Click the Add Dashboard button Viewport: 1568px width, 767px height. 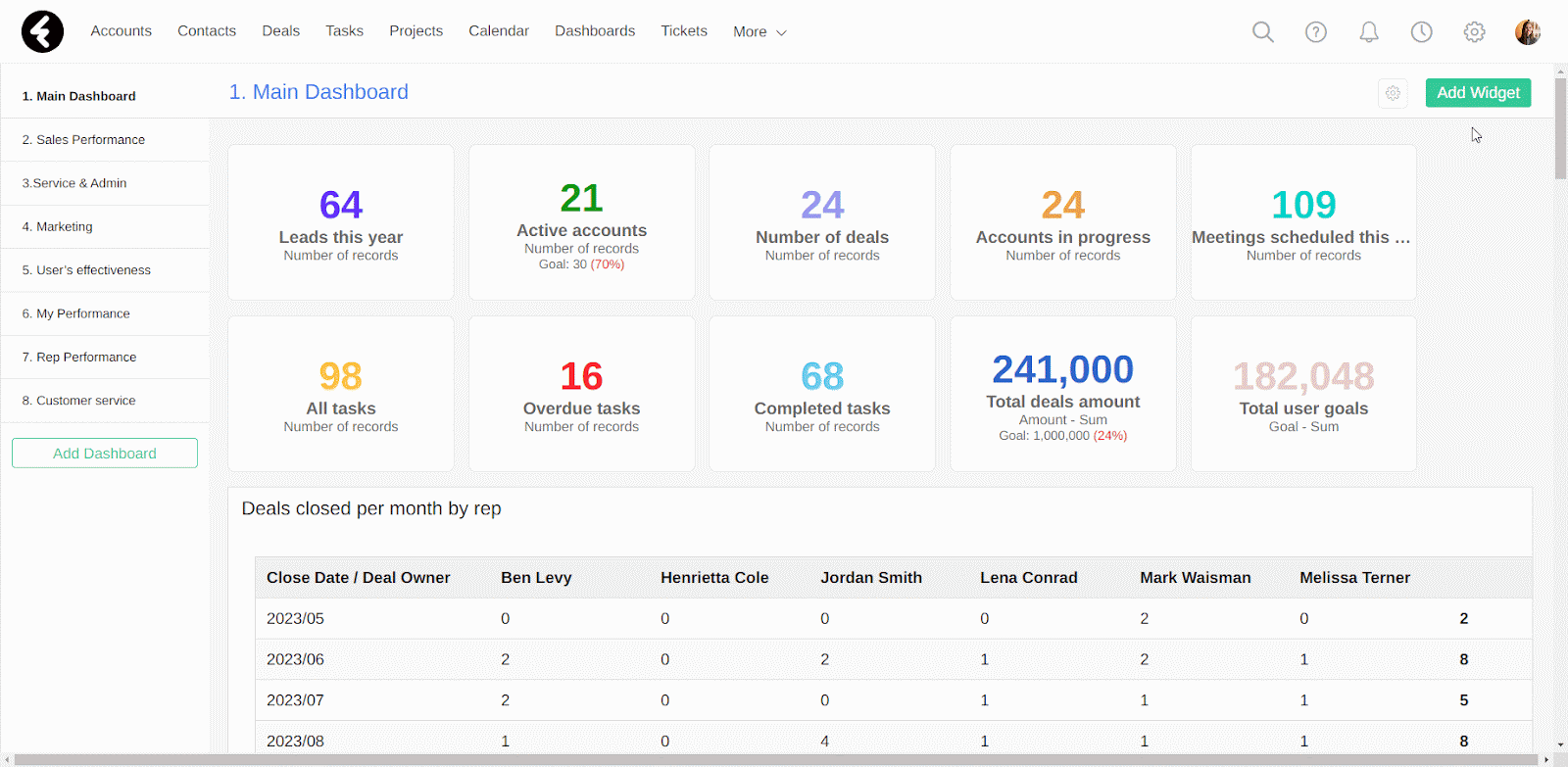click(x=105, y=454)
